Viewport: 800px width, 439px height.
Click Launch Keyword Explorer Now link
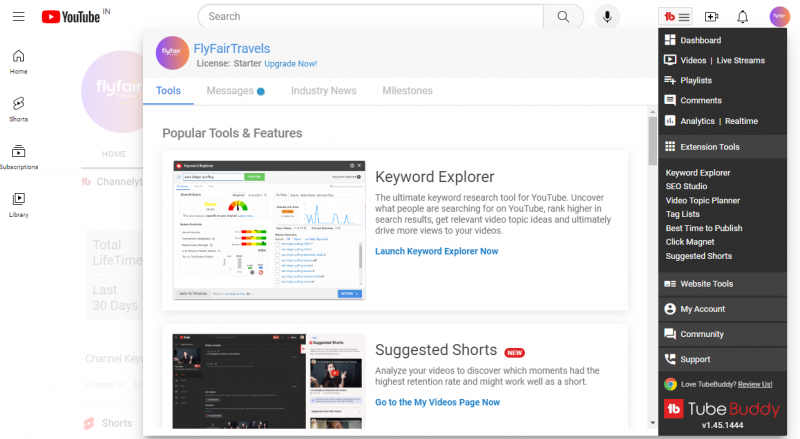[436, 251]
